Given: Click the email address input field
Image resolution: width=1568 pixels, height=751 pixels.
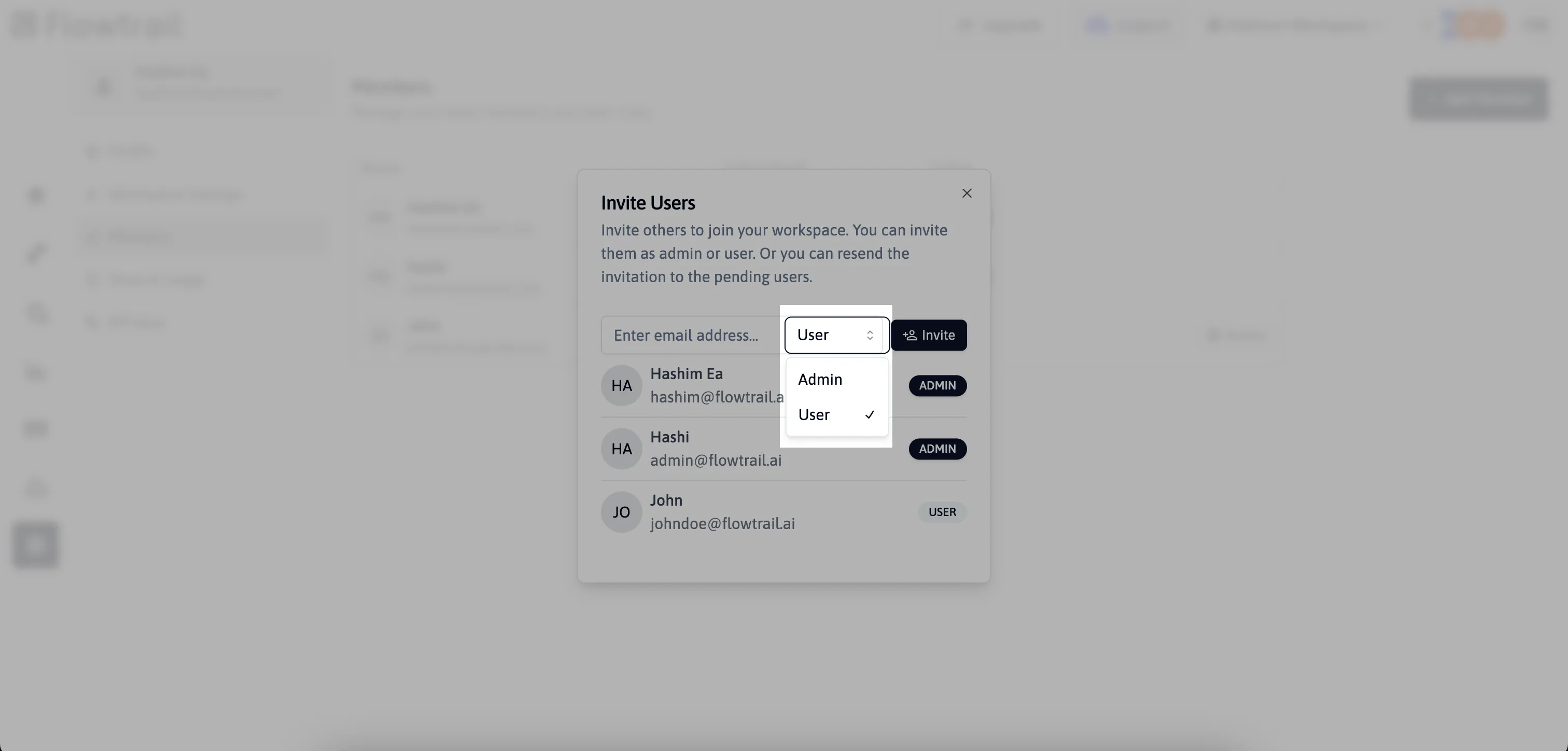Looking at the screenshot, I should (x=690, y=334).
